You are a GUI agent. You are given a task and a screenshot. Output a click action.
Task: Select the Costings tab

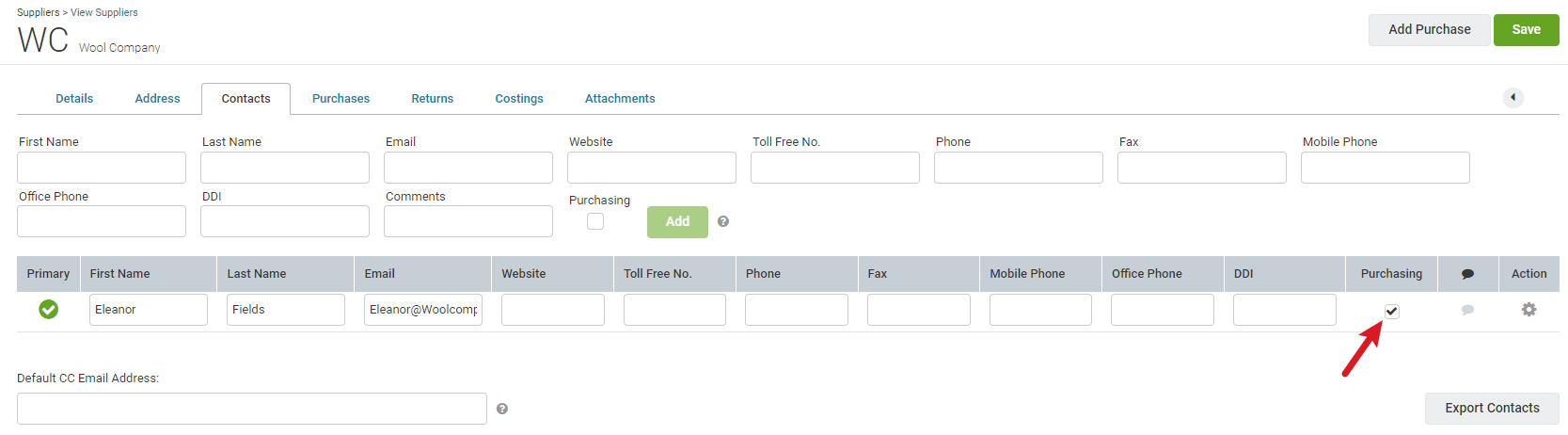click(x=519, y=98)
